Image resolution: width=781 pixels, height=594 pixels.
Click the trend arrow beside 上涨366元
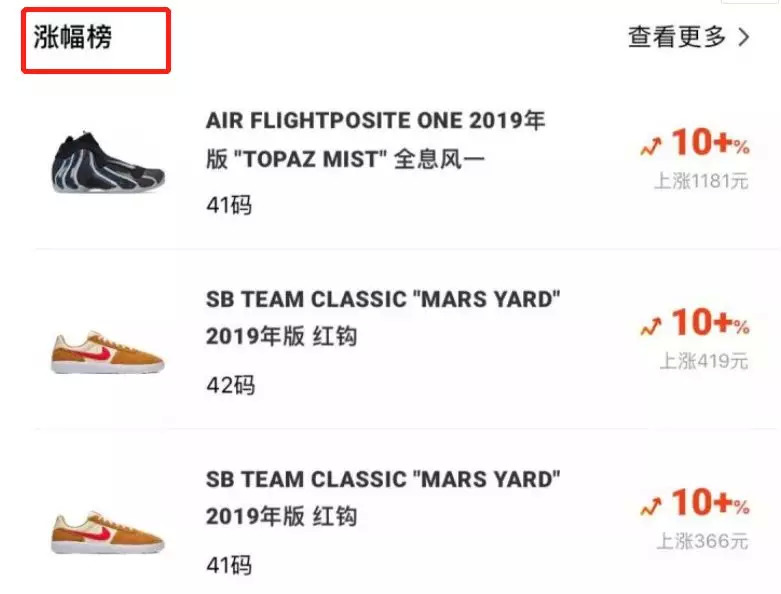click(651, 506)
